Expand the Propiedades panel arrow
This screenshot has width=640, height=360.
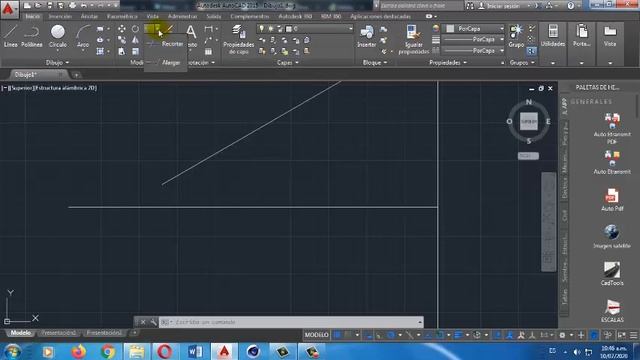(465, 62)
